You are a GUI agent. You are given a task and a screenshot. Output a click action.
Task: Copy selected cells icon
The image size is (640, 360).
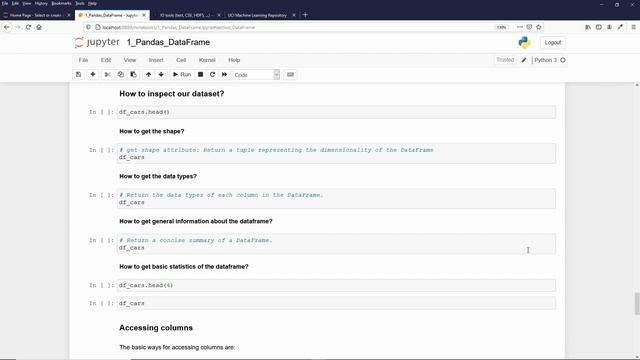click(120, 75)
